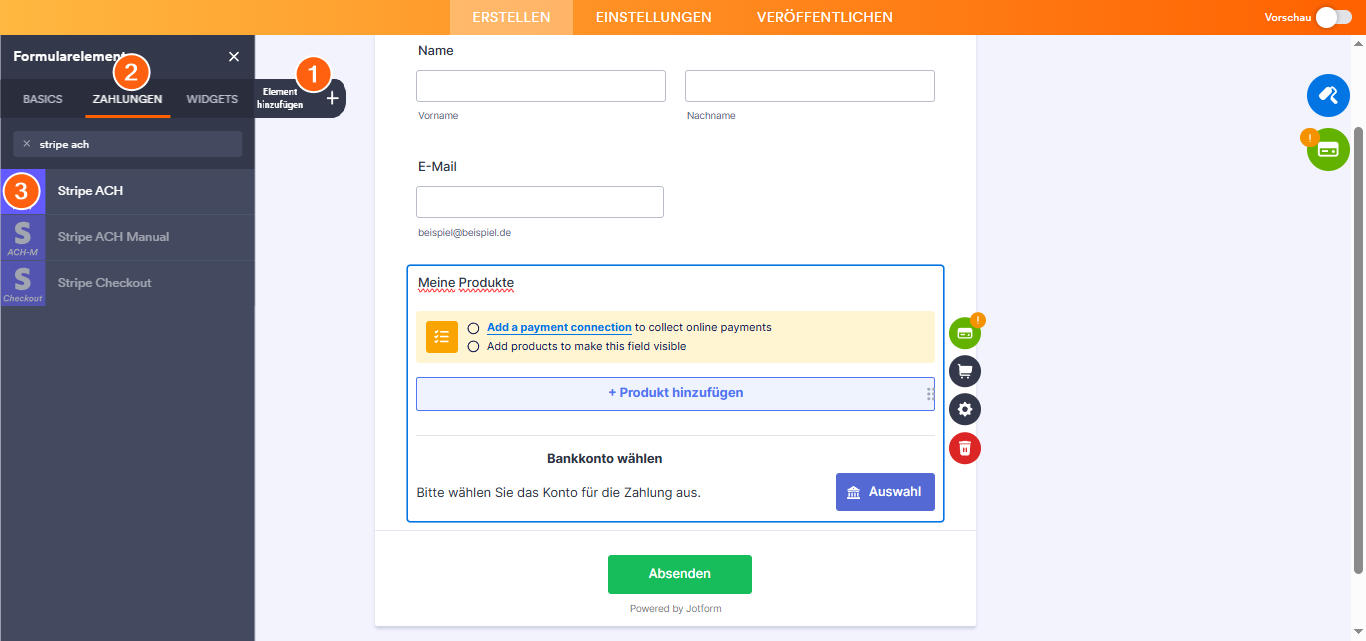
Task: Open the payment gear settings icon
Action: (964, 409)
